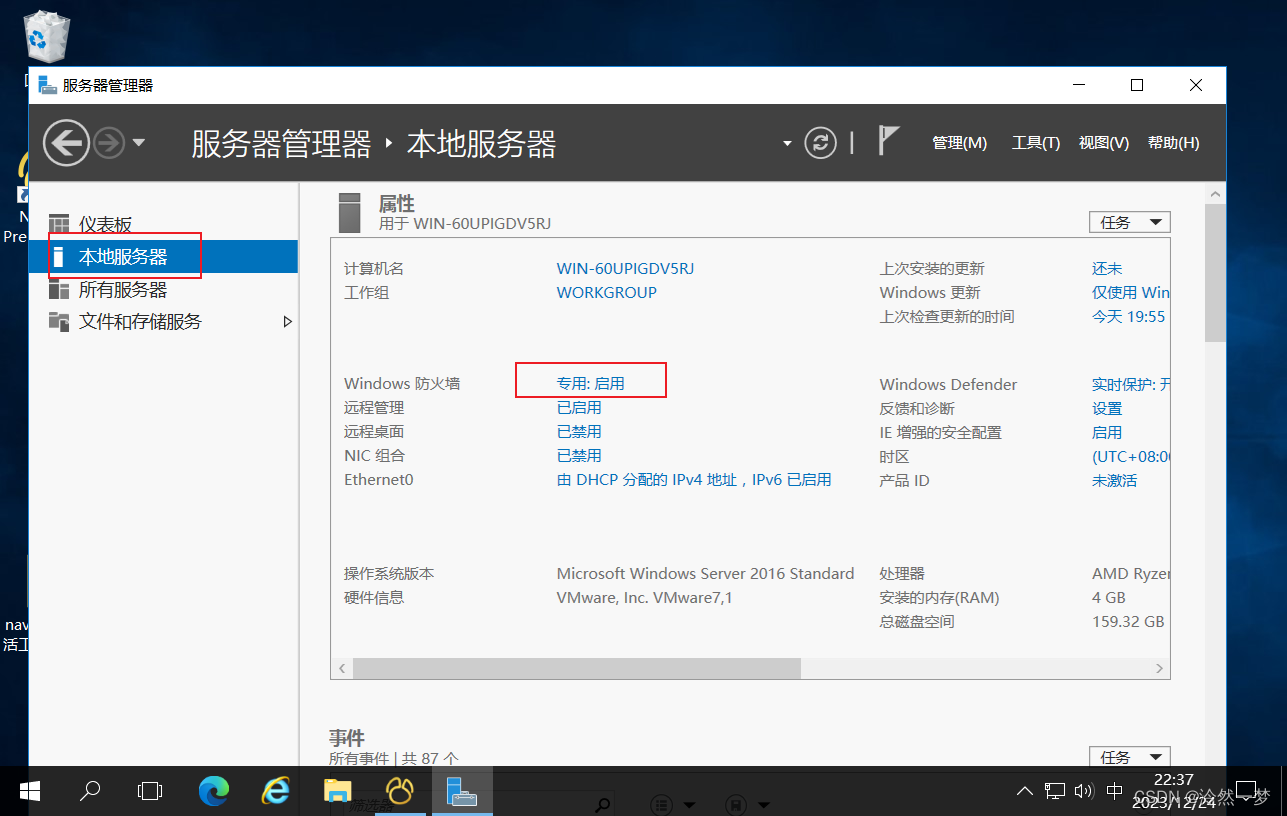This screenshot has height=816, width=1287.
Task: Open Server Manager notifications flag
Action: pos(888,142)
